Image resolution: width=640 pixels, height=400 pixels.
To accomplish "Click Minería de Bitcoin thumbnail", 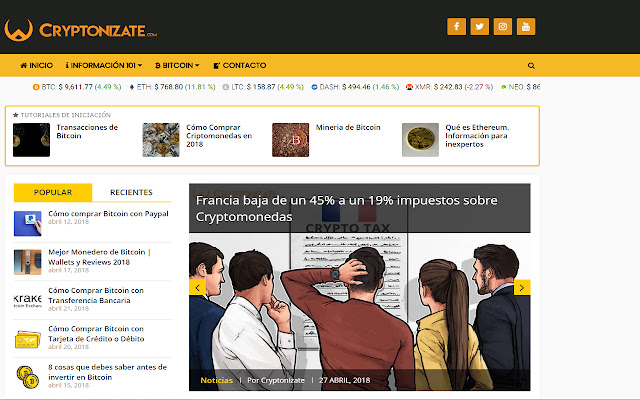I will pos(291,140).
